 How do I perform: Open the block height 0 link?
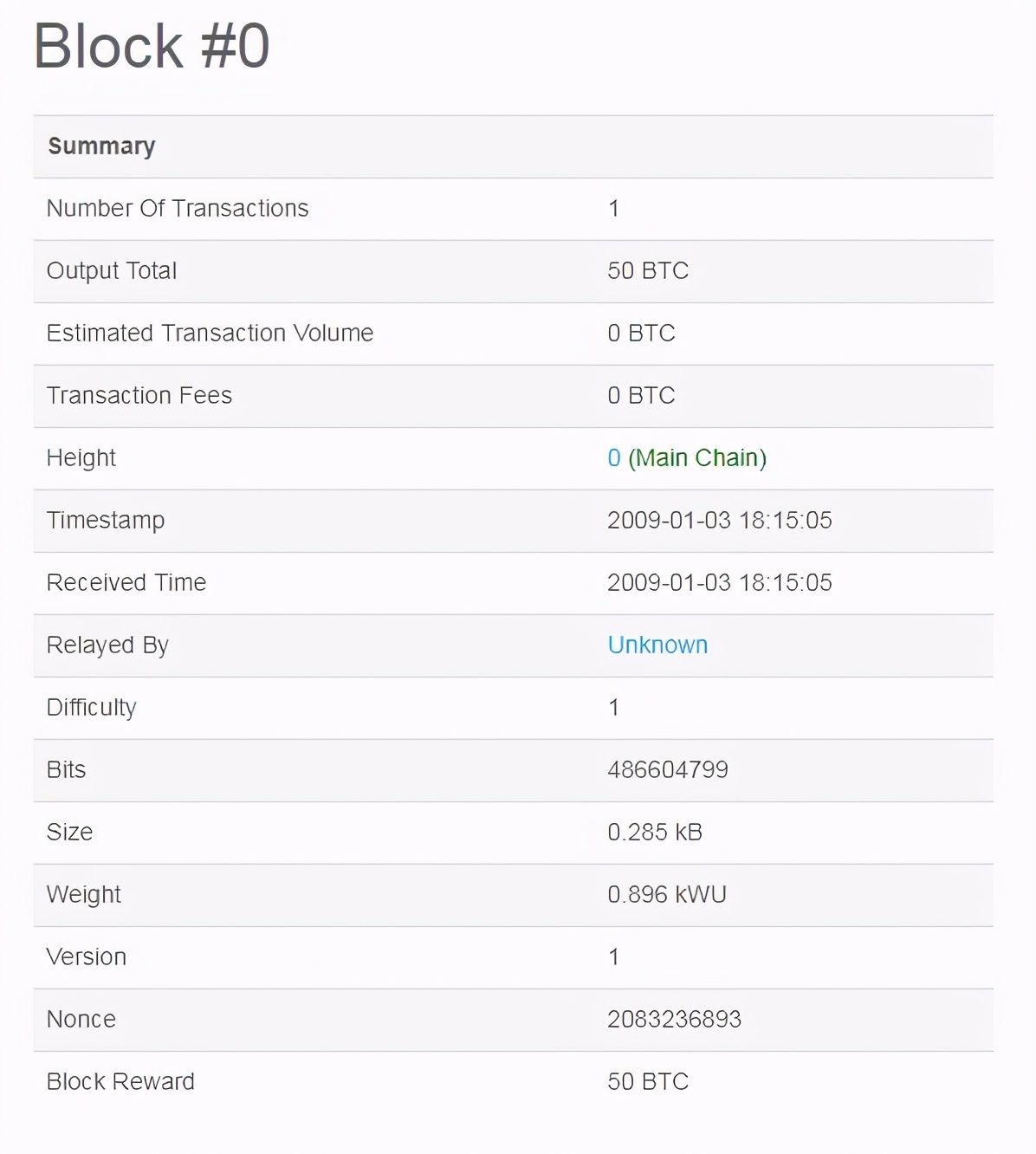pyautogui.click(x=614, y=457)
